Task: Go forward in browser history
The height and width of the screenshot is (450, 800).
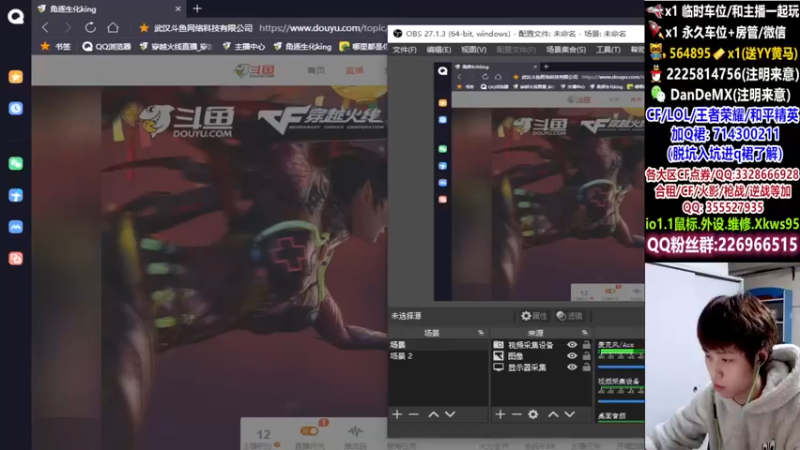Action: pyautogui.click(x=67, y=28)
